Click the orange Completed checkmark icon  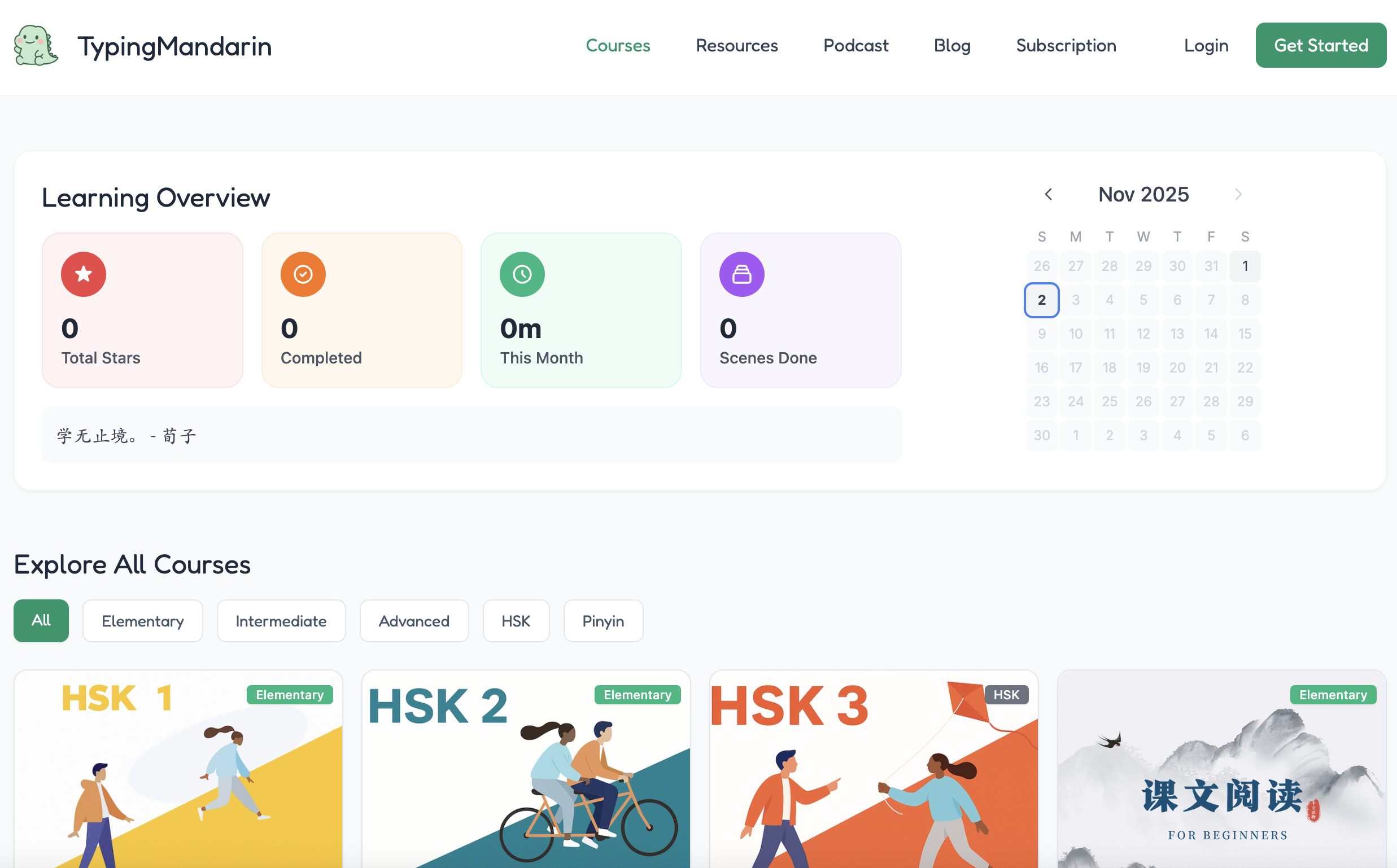tap(303, 274)
